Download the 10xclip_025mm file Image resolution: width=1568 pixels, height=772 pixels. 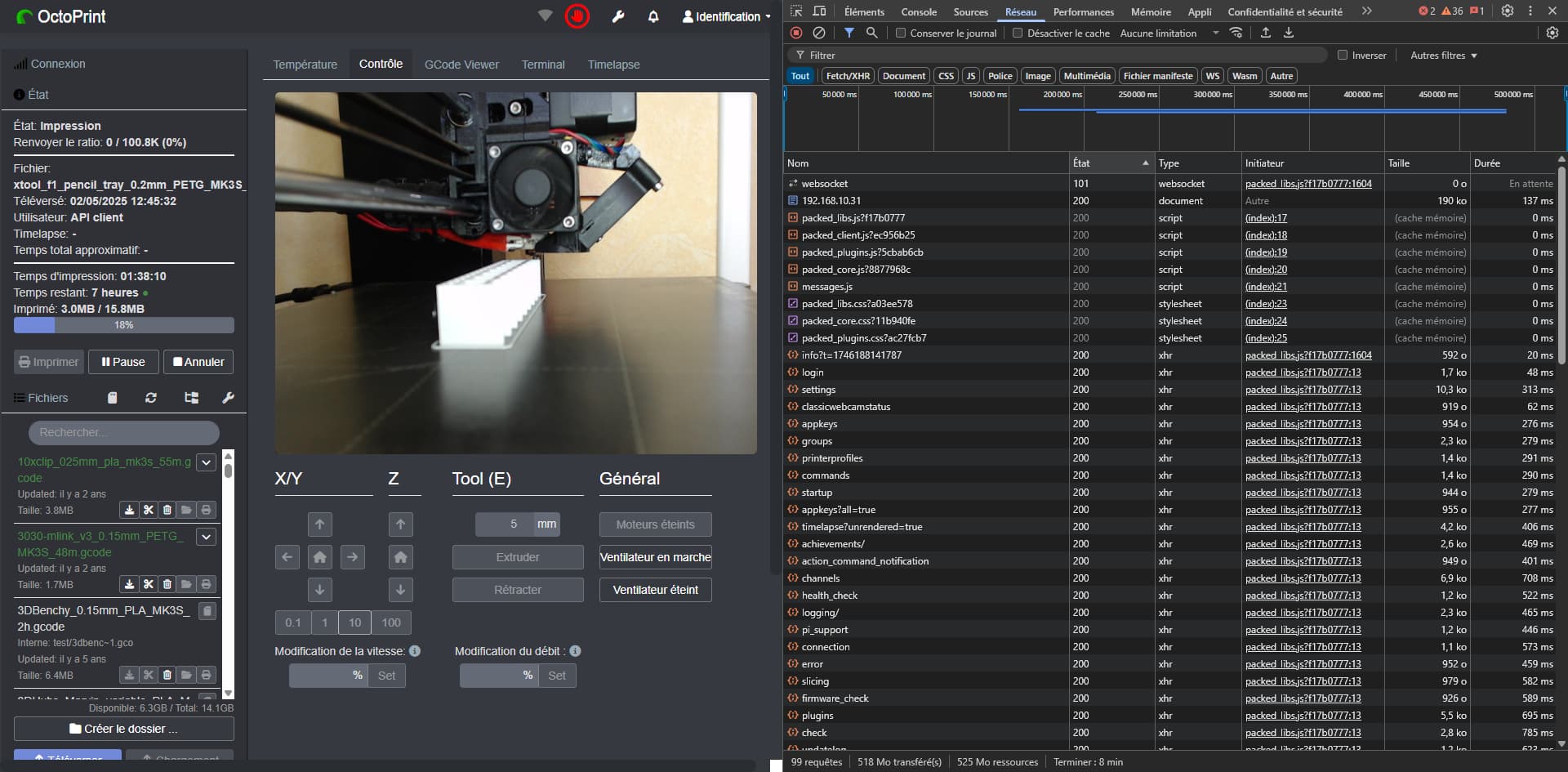(x=129, y=510)
